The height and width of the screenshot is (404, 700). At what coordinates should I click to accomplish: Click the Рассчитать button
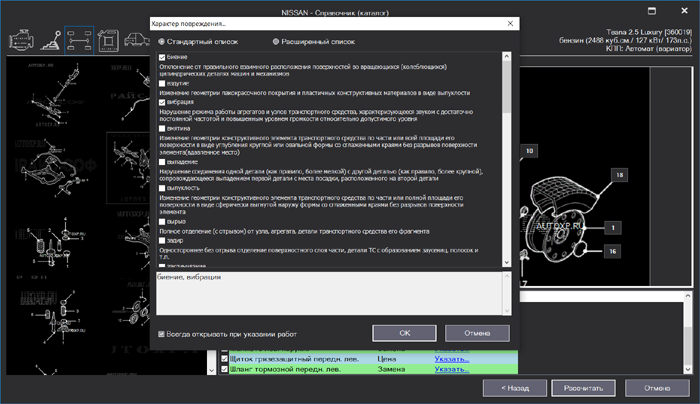583,388
